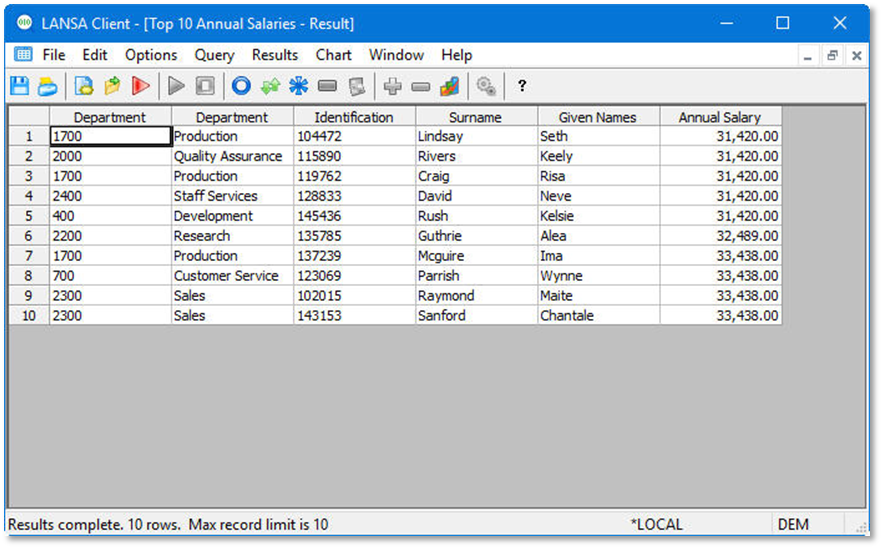Image resolution: width=882 pixels, height=548 pixels.
Task: Click the colorful chart icon
Action: coord(449,86)
